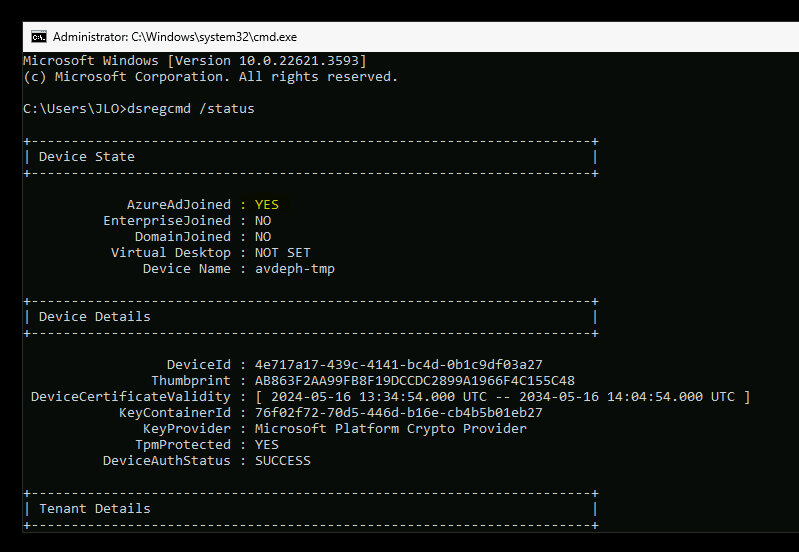Viewport: 799px width, 552px height.
Task: Click the NOT SET value
Action: 282,253
